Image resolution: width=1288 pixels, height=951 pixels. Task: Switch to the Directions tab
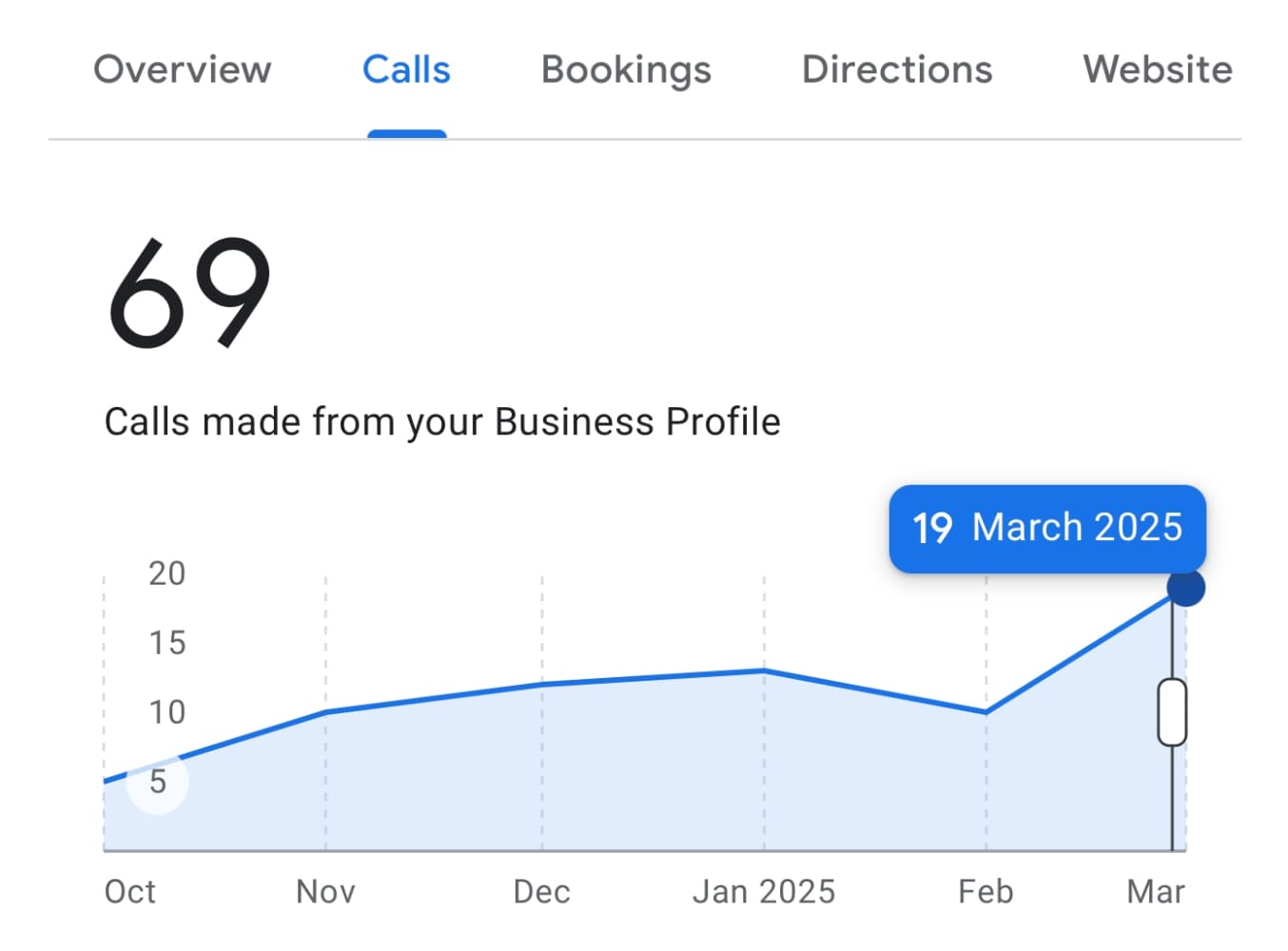tap(895, 69)
